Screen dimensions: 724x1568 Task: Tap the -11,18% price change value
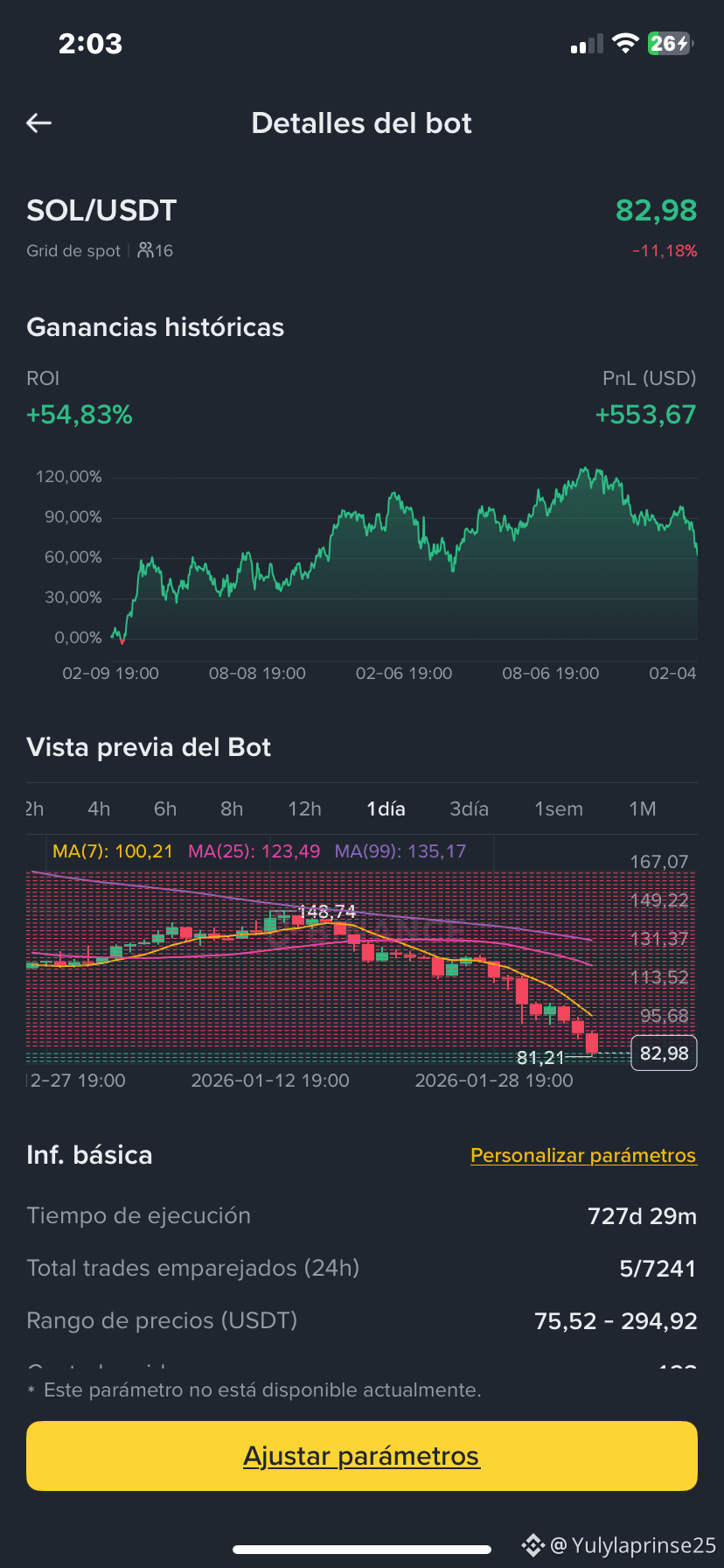click(665, 251)
